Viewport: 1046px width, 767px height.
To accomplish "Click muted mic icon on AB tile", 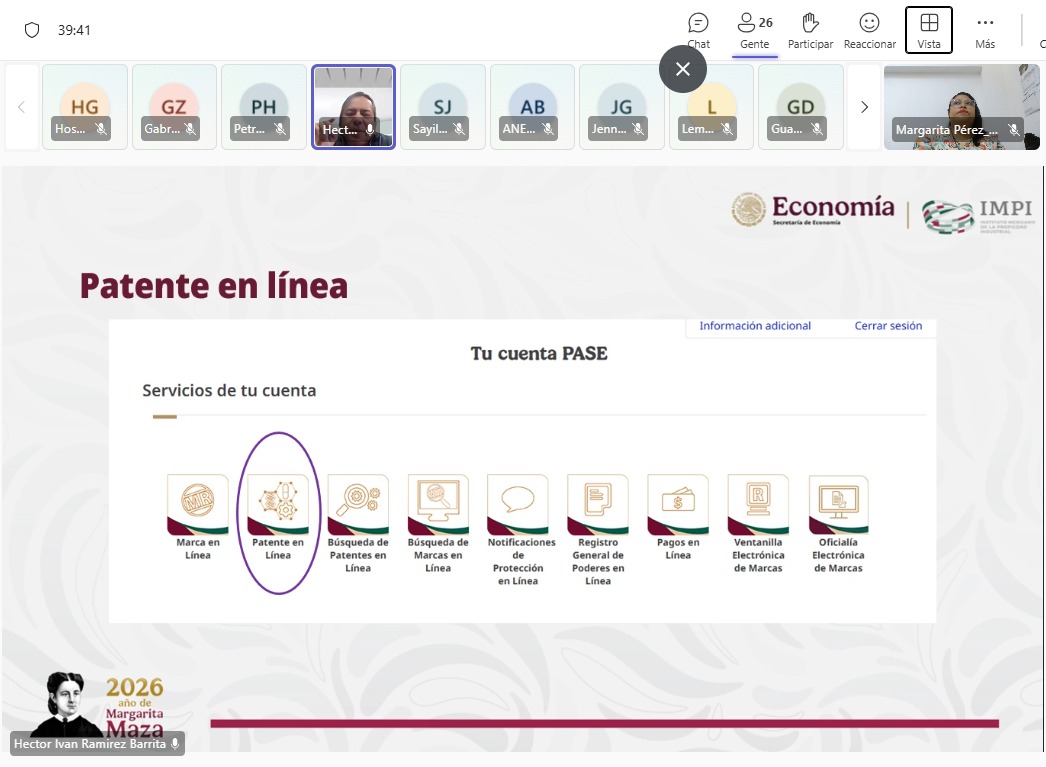I will [x=548, y=129].
